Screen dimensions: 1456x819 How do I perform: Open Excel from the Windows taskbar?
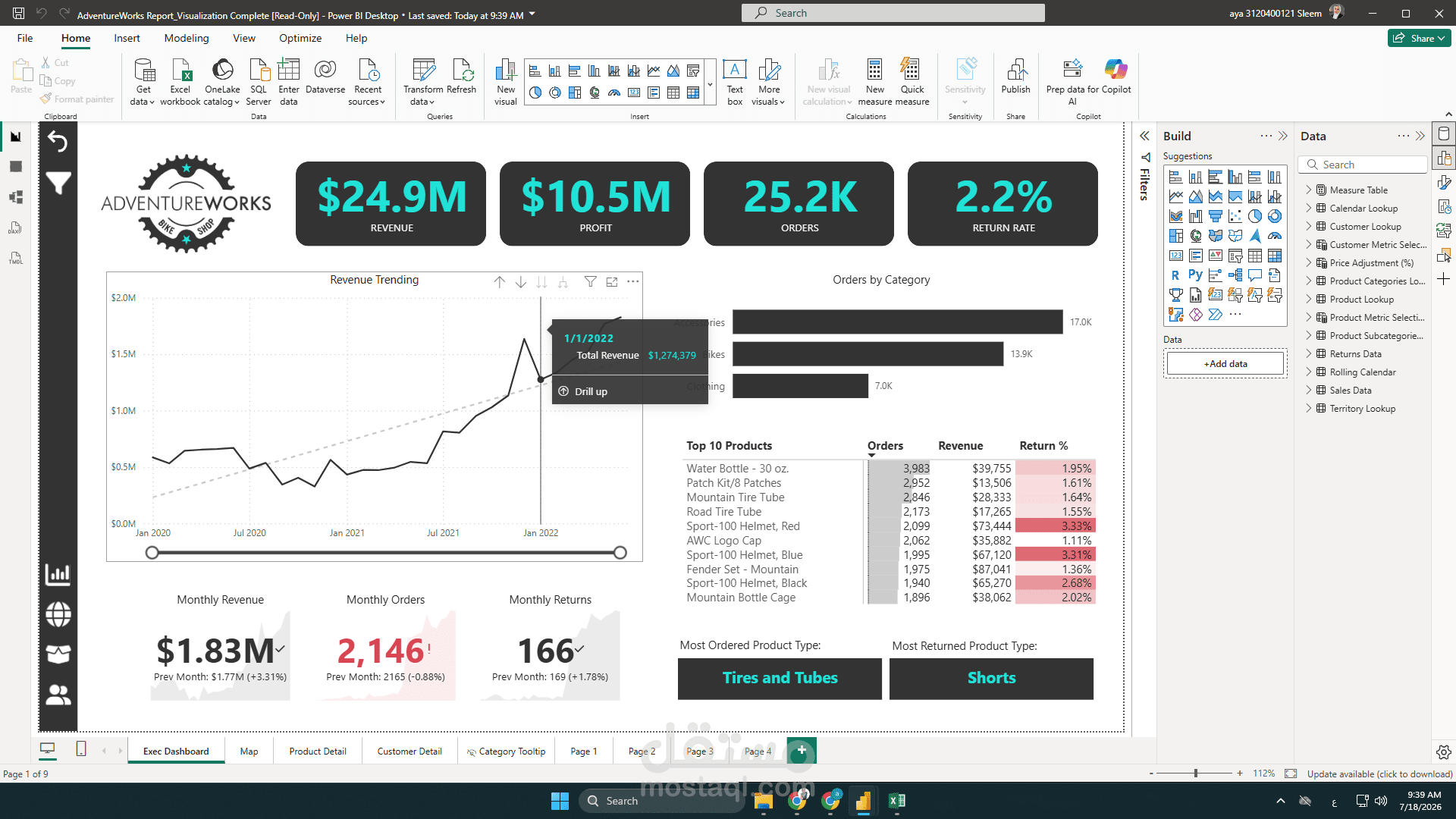896,801
